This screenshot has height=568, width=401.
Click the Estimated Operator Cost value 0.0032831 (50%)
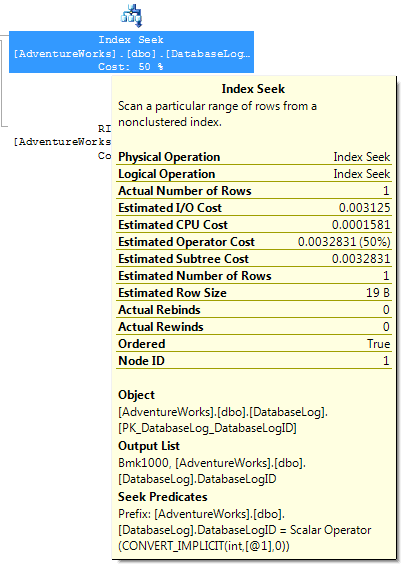(344, 242)
